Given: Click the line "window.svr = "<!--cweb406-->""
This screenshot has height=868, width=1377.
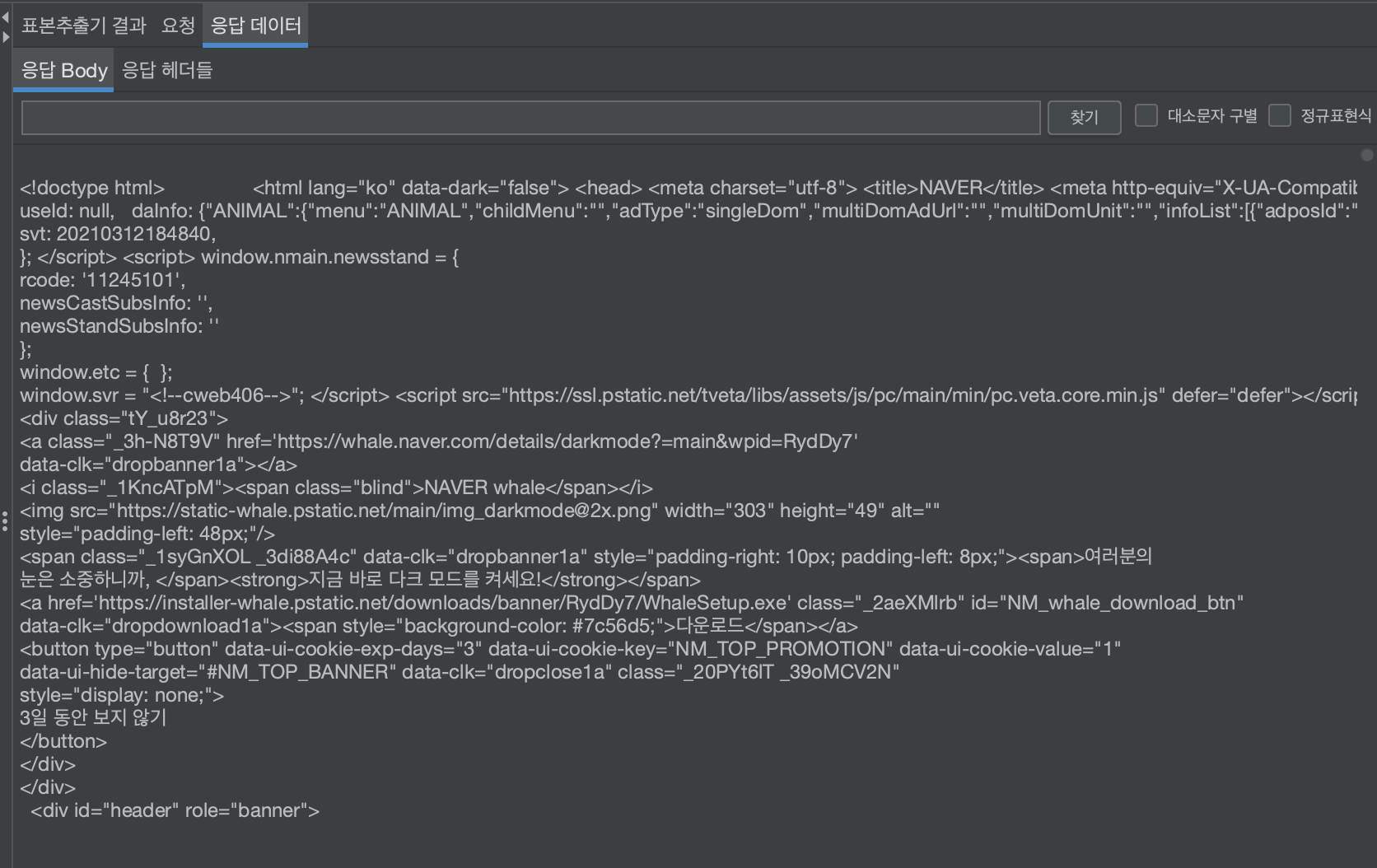Looking at the screenshot, I should coord(688,395).
